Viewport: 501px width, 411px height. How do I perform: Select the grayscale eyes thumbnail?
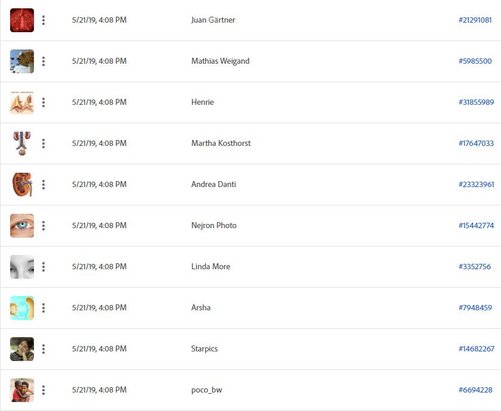click(x=22, y=267)
